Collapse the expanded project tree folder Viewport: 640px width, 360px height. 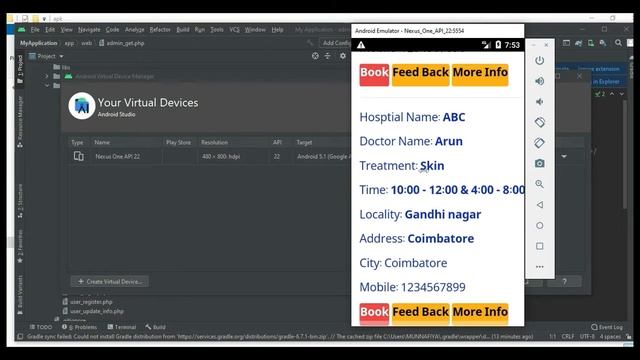pyautogui.click(x=47, y=86)
